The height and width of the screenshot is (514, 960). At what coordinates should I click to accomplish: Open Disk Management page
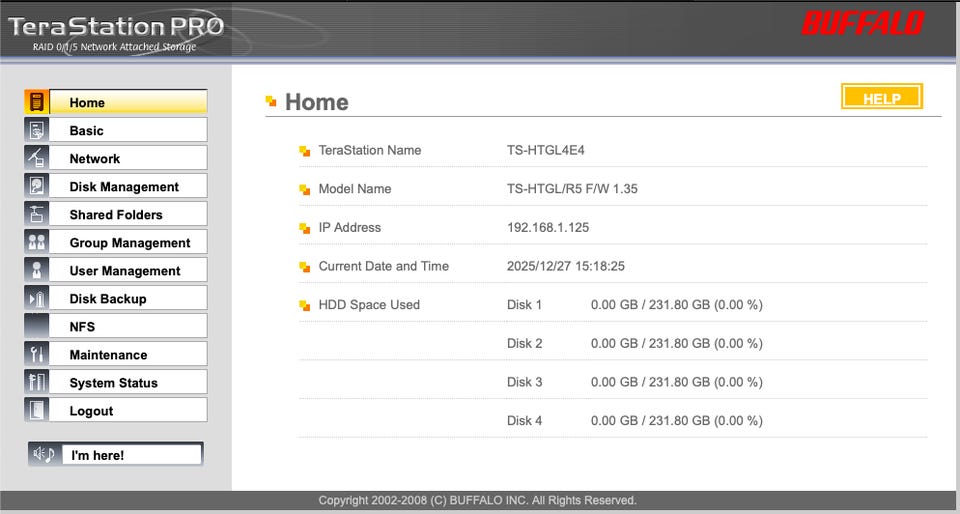[x=128, y=186]
